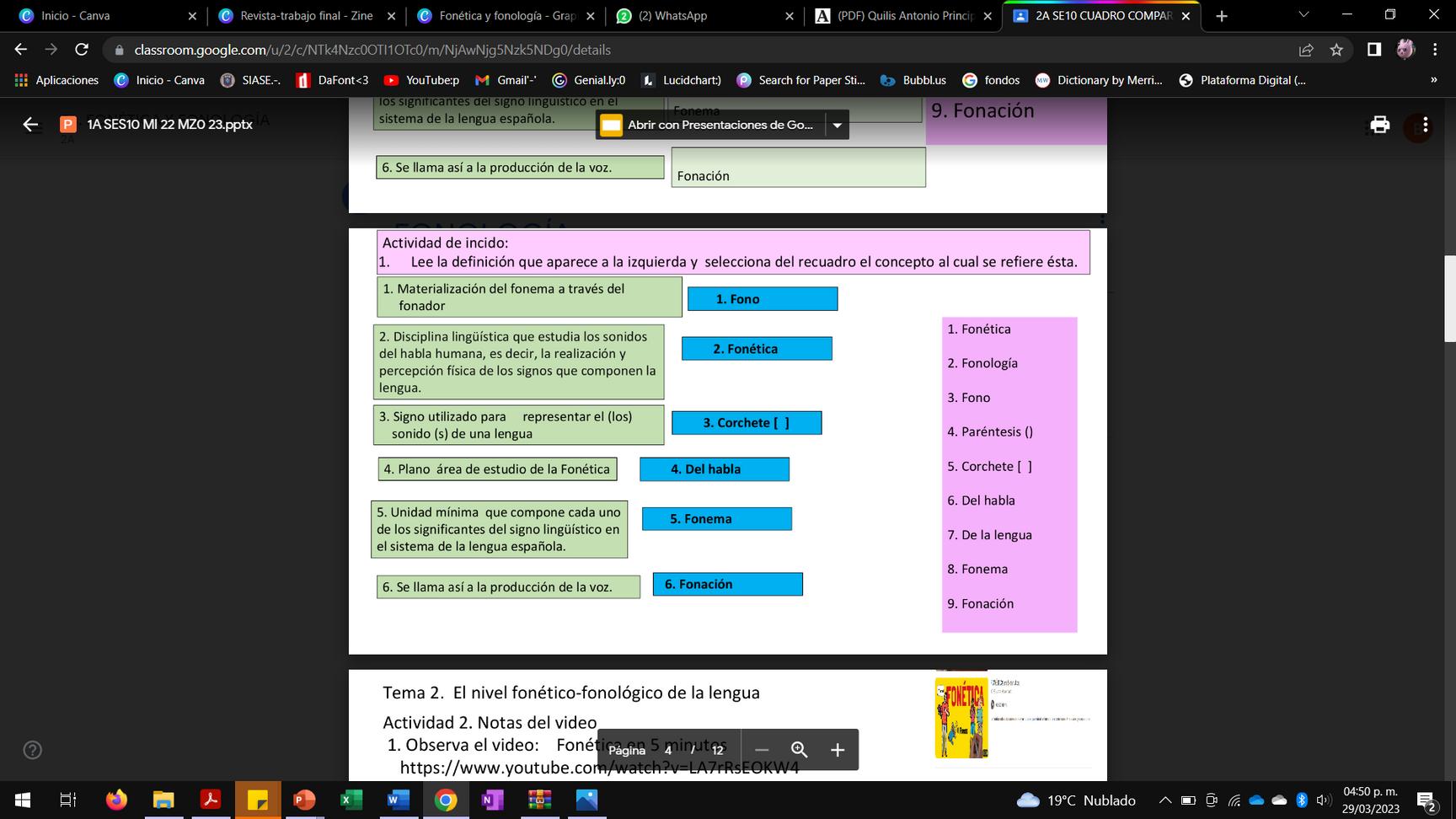Open the Genial.ly bookmark
The width and height of the screenshot is (1456, 819).
coord(589,80)
